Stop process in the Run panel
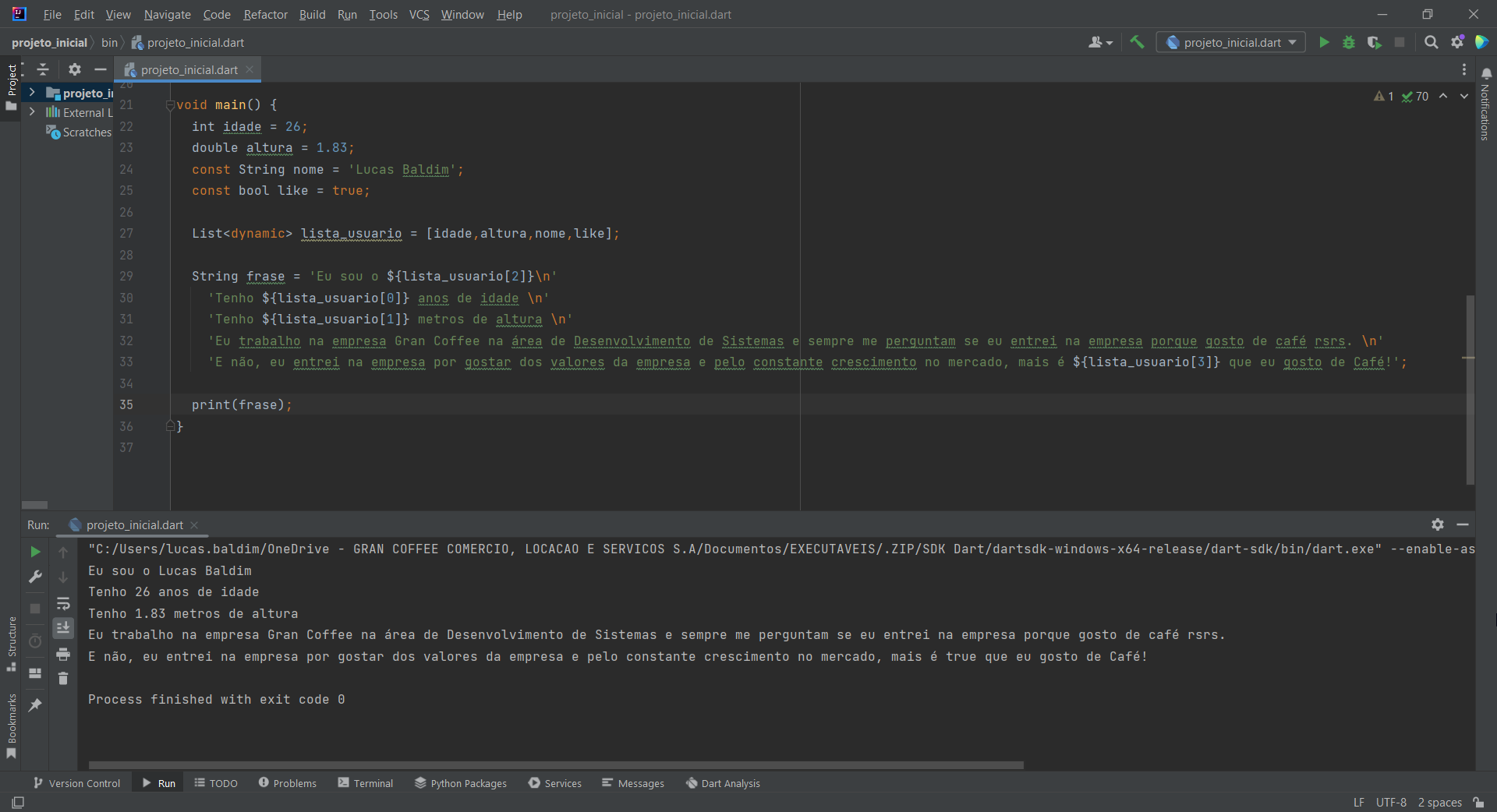1497x812 pixels. 35,608
